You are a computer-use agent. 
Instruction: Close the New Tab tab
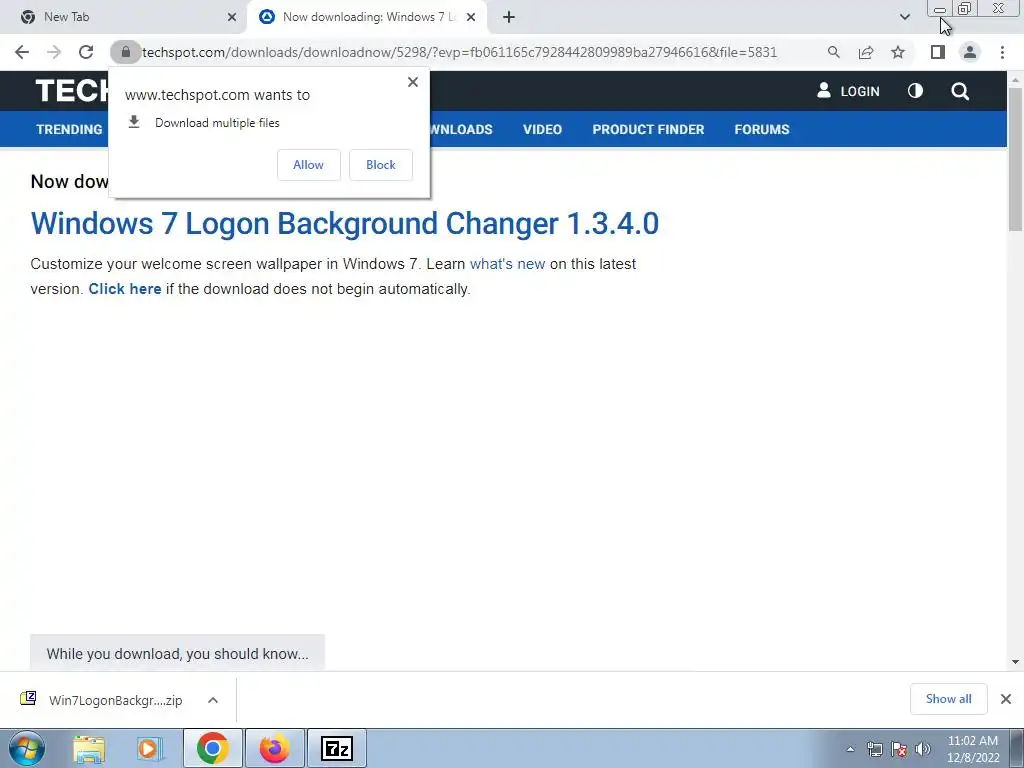point(232,17)
